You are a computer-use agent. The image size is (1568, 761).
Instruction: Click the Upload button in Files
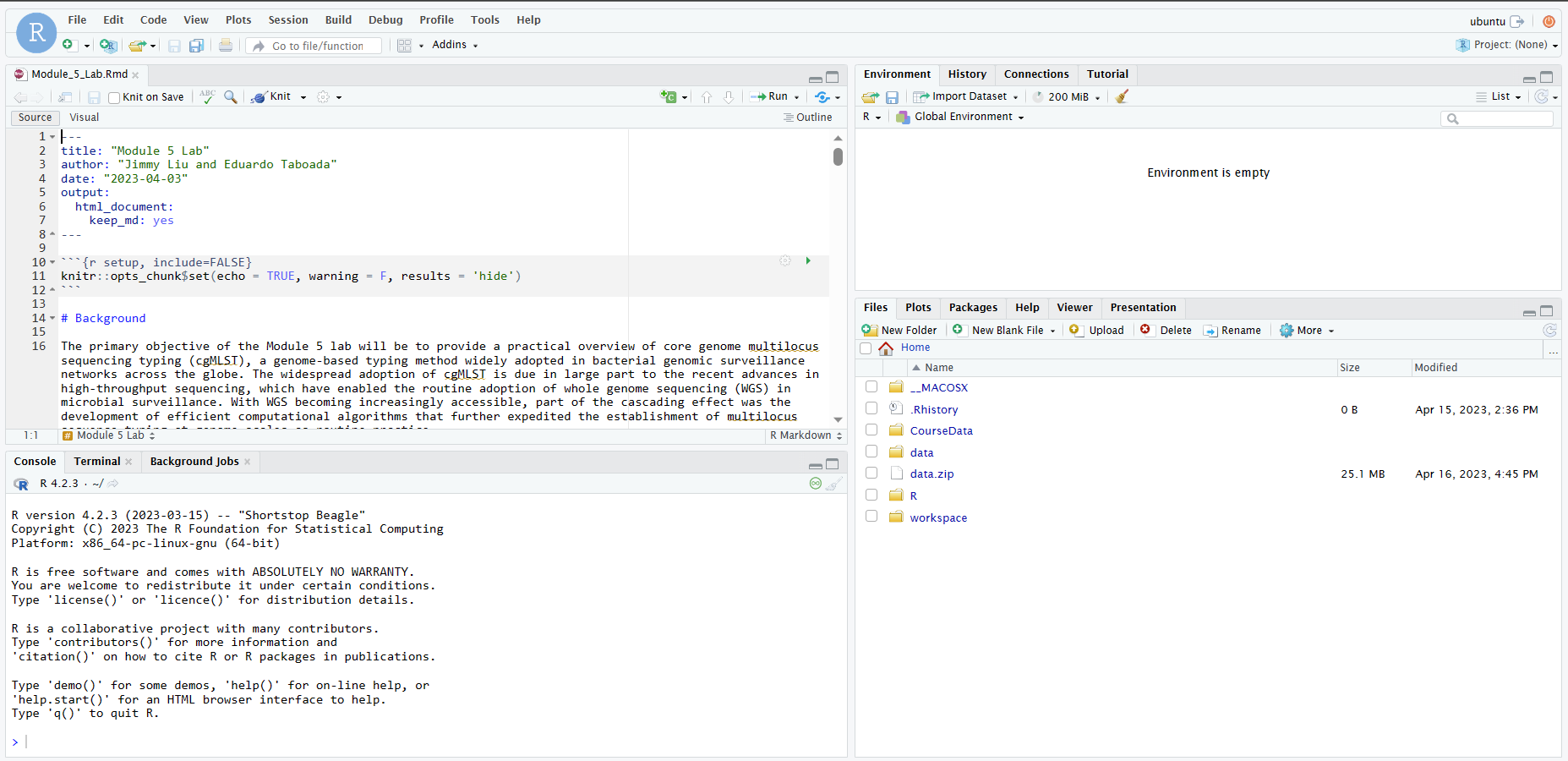[1096, 331]
